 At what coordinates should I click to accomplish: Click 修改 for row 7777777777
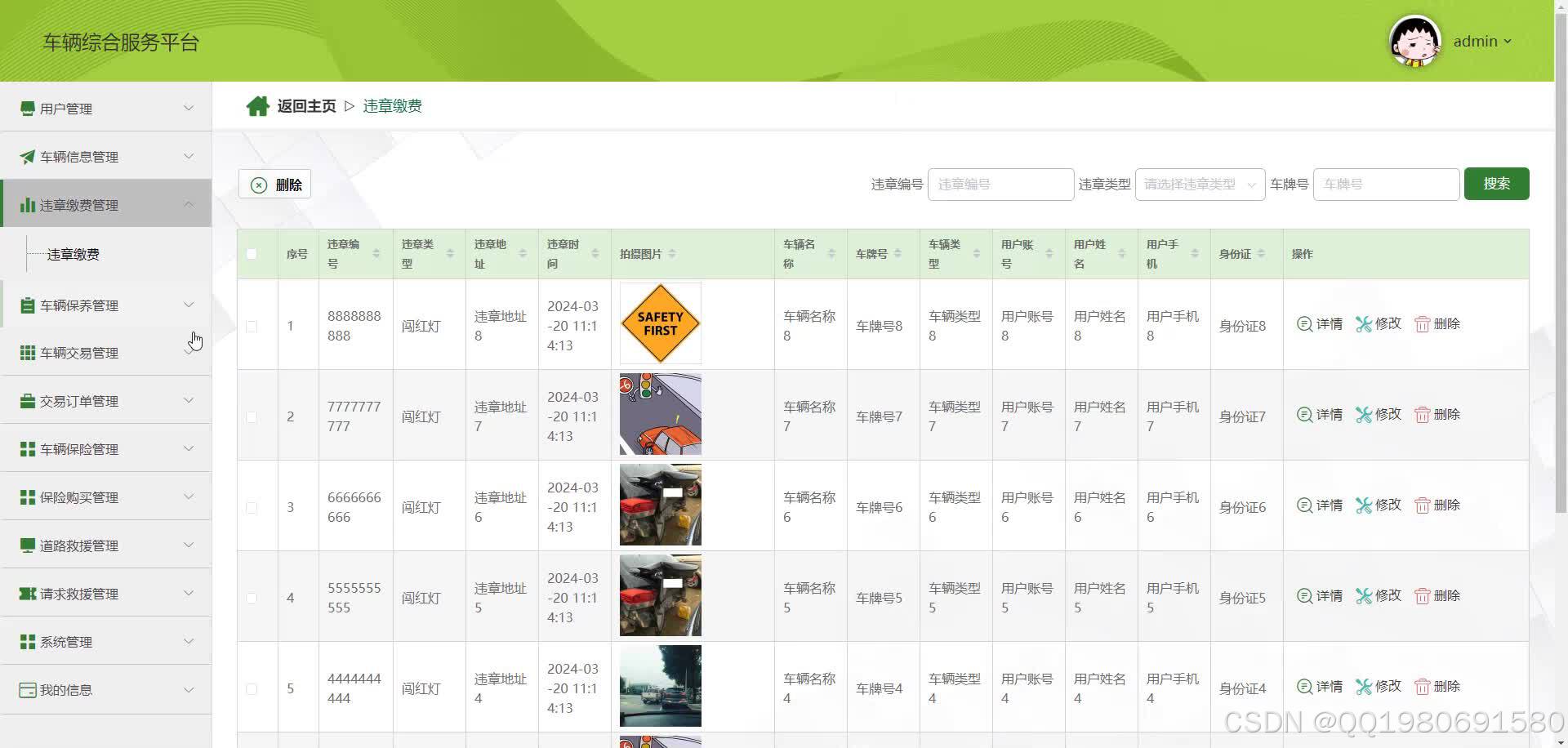point(1379,415)
